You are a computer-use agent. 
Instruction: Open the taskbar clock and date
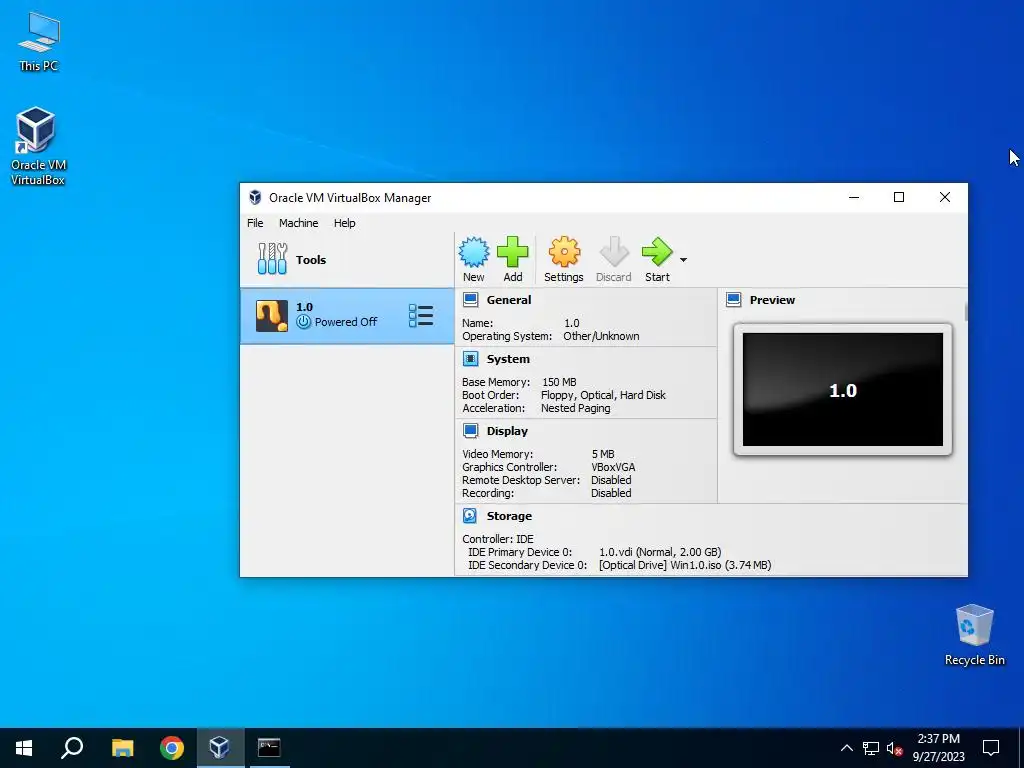coord(938,748)
